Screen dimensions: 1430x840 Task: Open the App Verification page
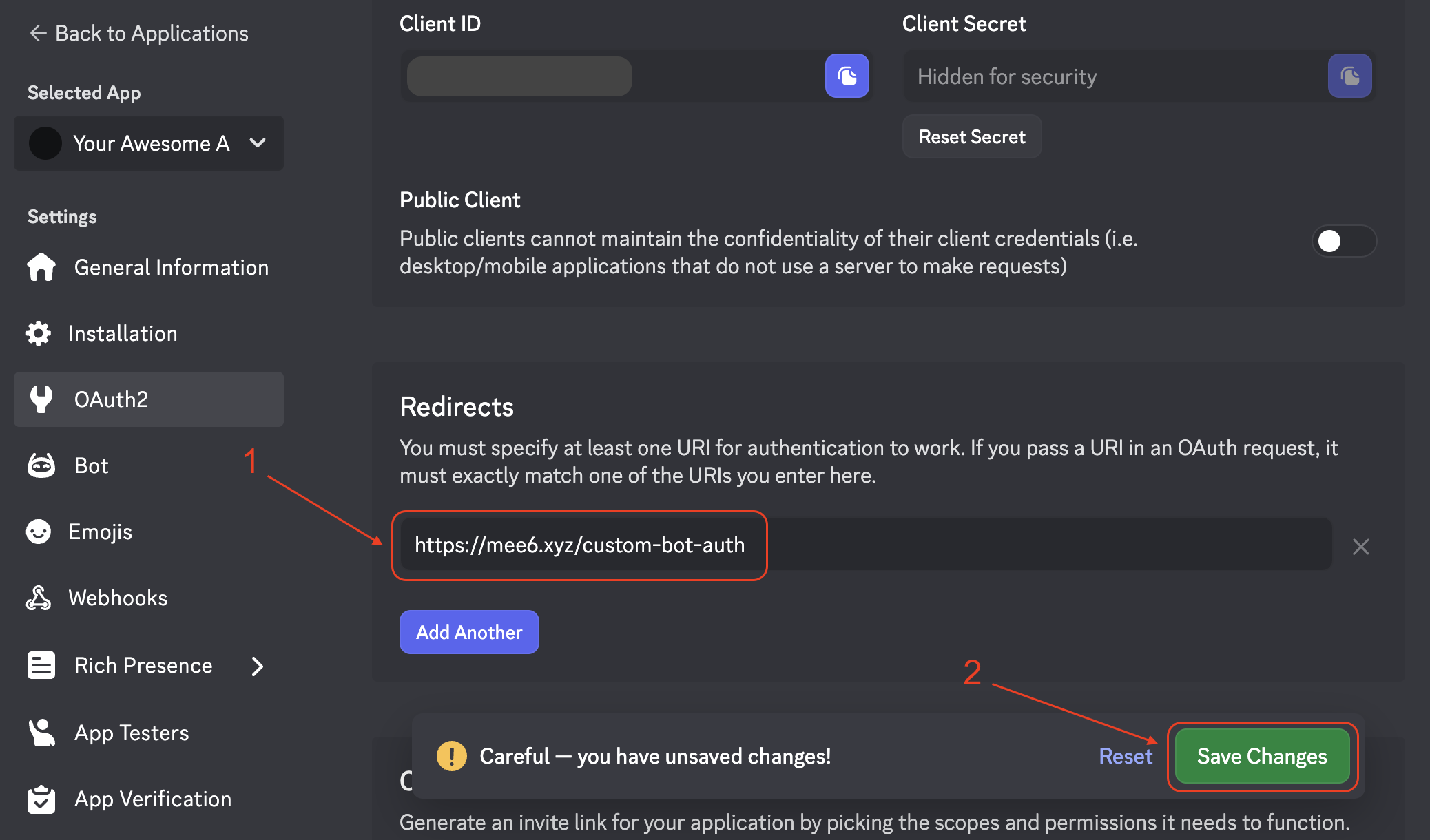pos(152,799)
